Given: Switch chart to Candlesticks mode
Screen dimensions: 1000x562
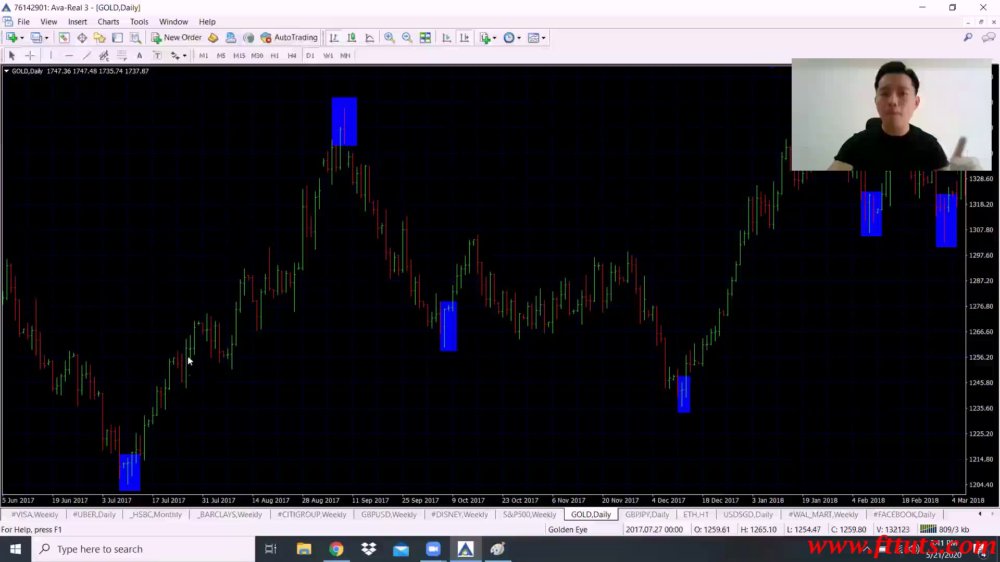Looking at the screenshot, I should point(351,38).
